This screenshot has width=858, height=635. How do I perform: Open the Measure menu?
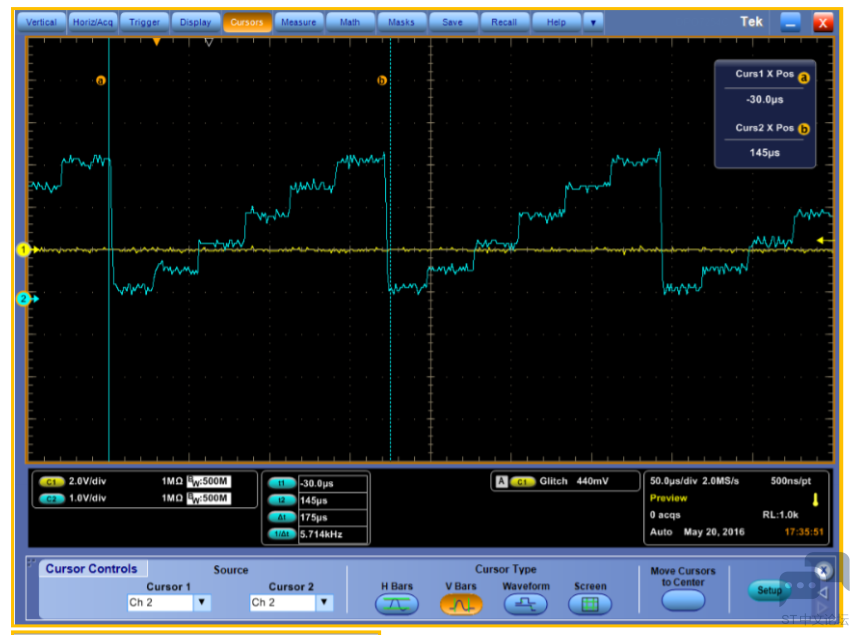click(x=298, y=22)
